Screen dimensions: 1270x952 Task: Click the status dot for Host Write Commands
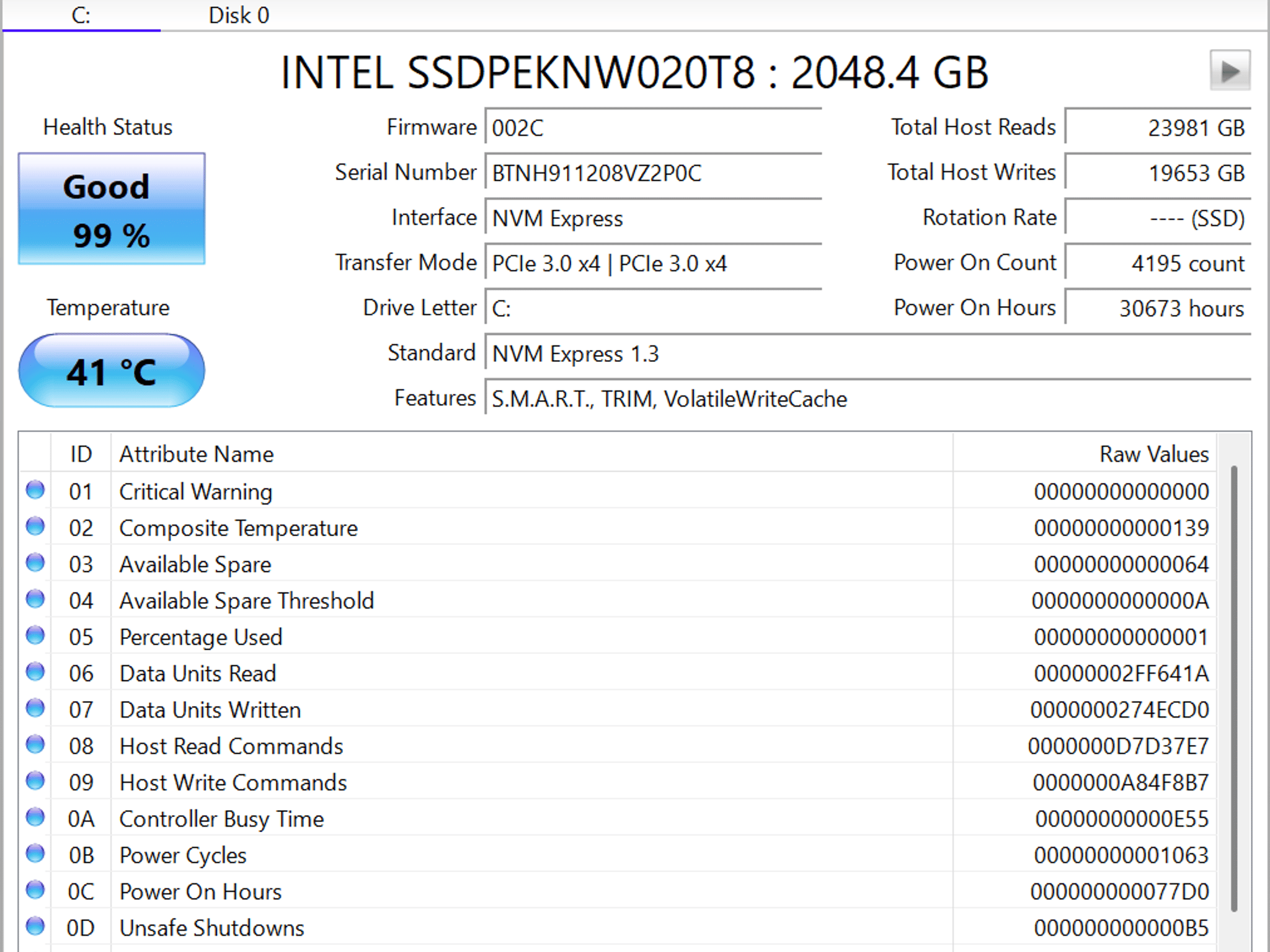pyautogui.click(x=35, y=781)
